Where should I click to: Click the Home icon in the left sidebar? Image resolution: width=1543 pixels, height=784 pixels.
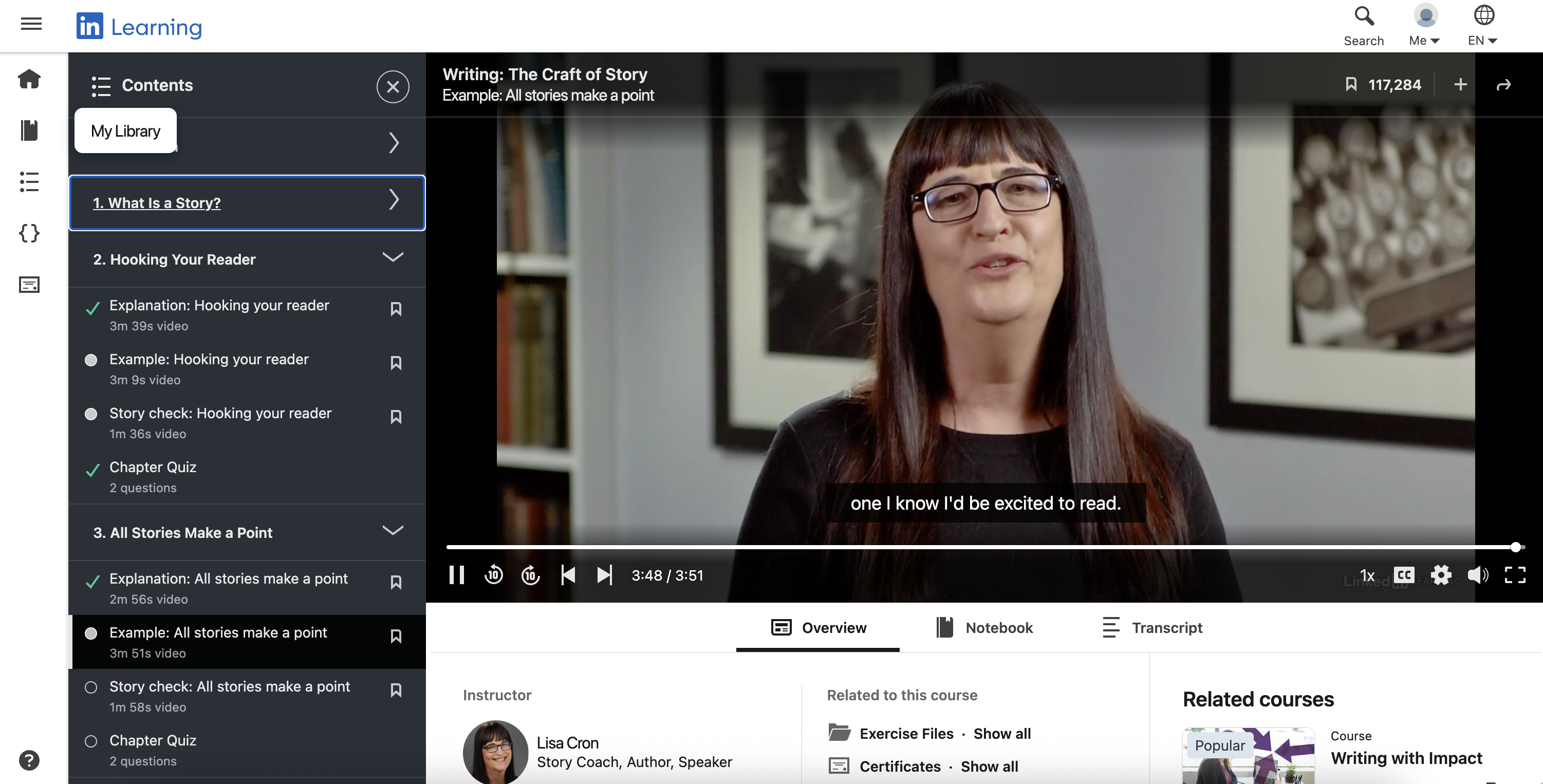[29, 80]
